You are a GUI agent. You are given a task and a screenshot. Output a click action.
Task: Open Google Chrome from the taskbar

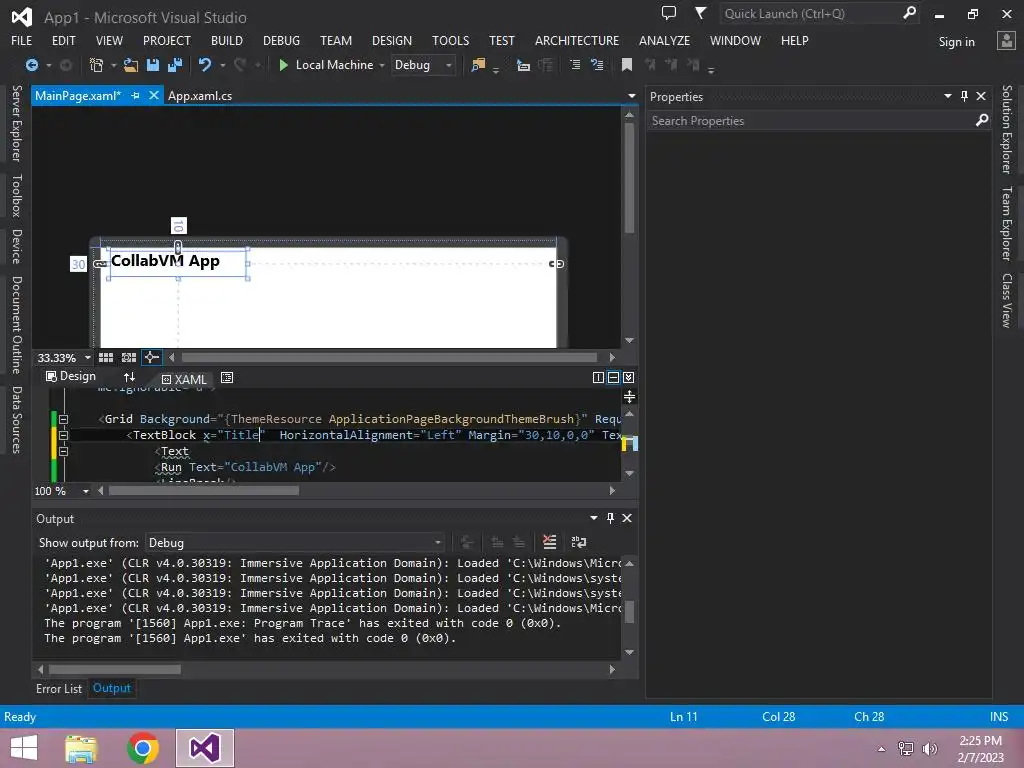pos(143,748)
